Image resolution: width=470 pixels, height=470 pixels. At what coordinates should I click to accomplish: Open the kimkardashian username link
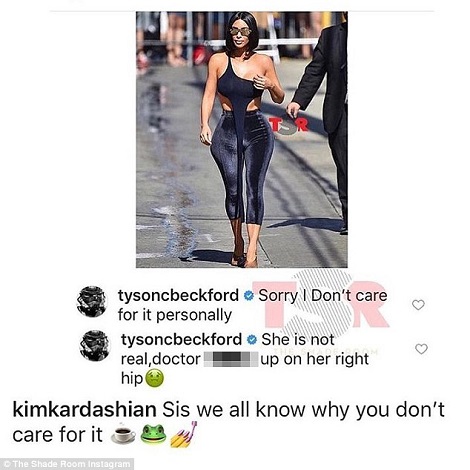pyautogui.click(x=84, y=410)
